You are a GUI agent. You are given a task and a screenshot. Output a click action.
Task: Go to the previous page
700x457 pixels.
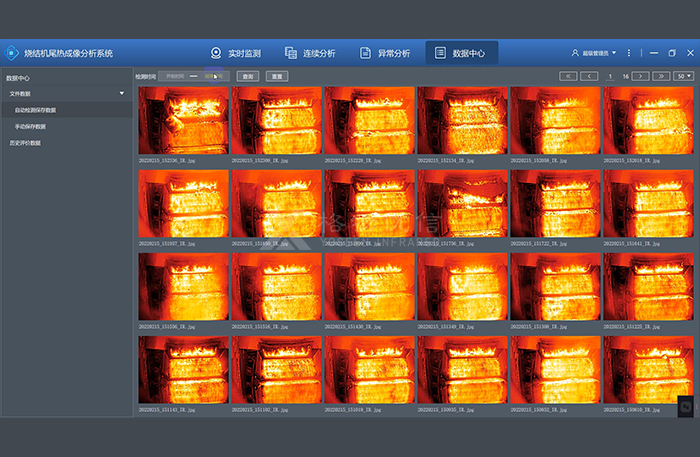[588, 76]
